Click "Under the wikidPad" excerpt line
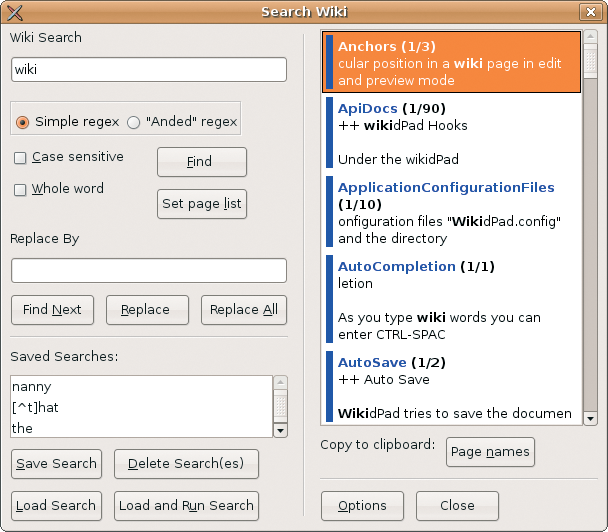 [398, 159]
